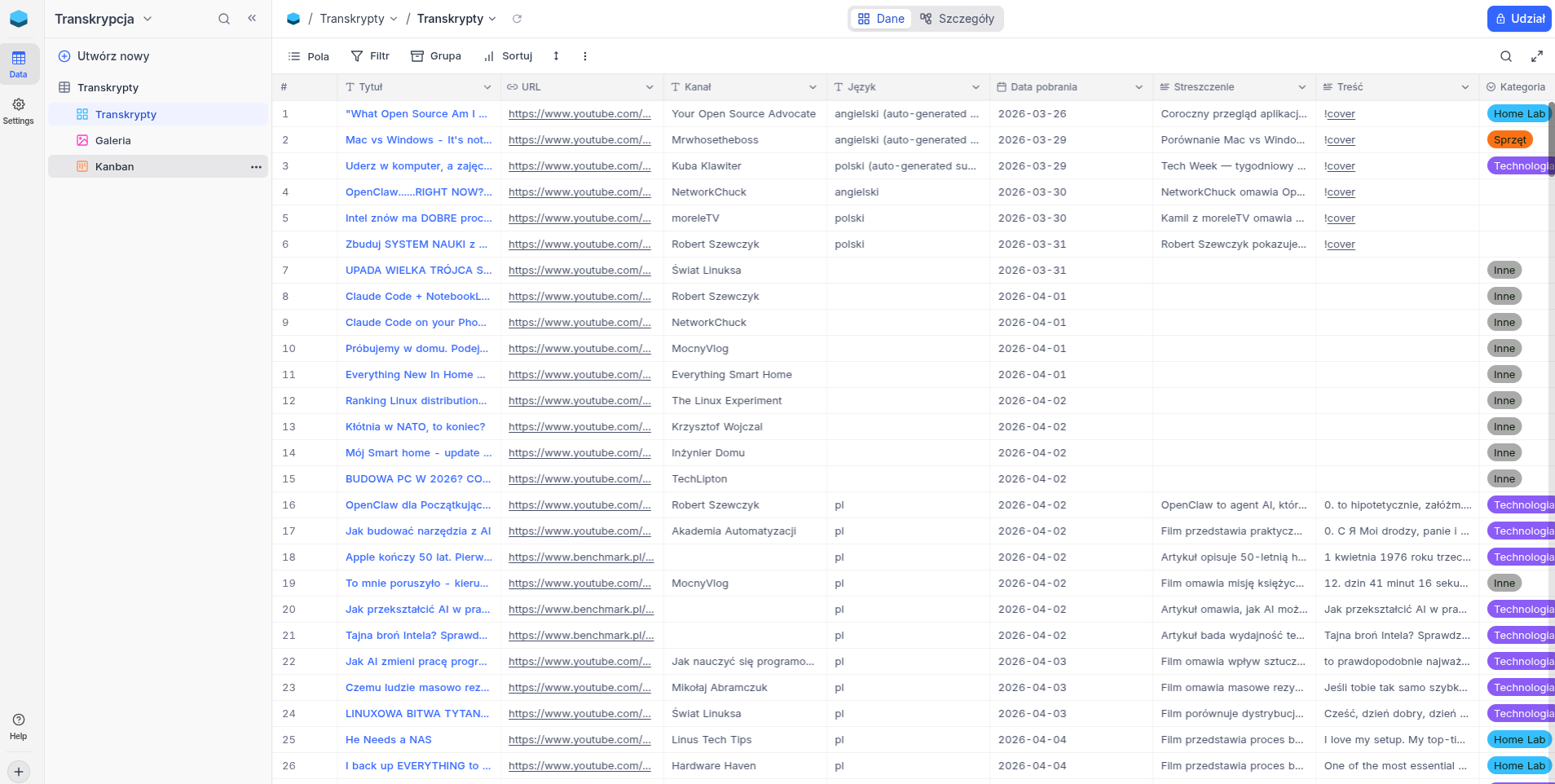
Task: Click title "LINUXOWA BITWA TYTAN..."
Action: point(417,714)
